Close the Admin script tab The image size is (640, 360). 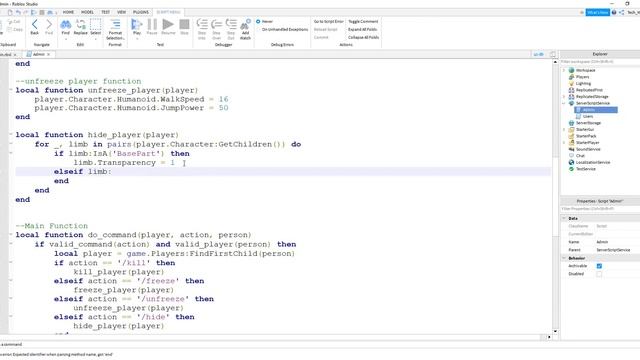tap(49, 54)
